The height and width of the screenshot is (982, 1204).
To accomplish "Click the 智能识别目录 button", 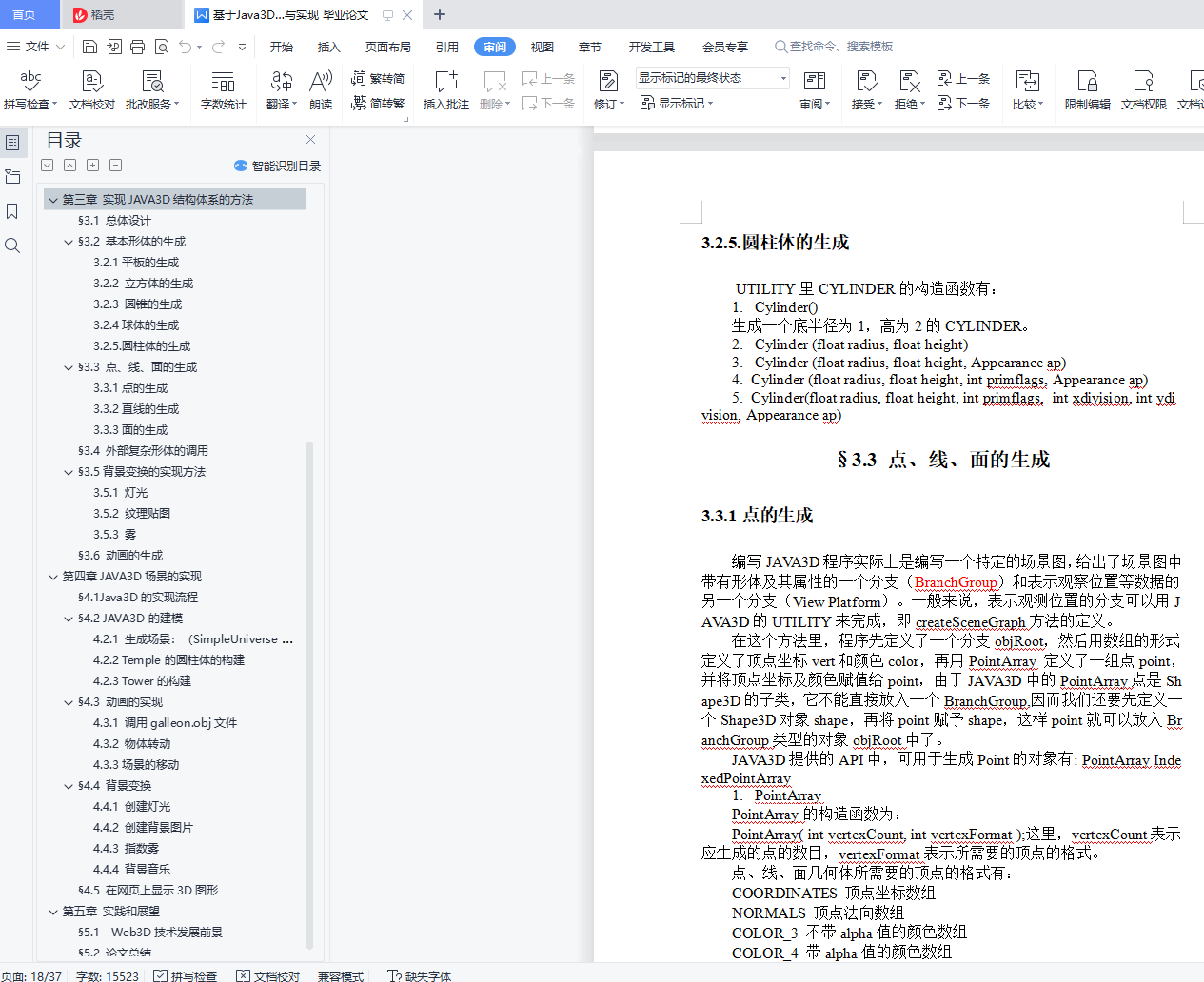I will click(277, 166).
